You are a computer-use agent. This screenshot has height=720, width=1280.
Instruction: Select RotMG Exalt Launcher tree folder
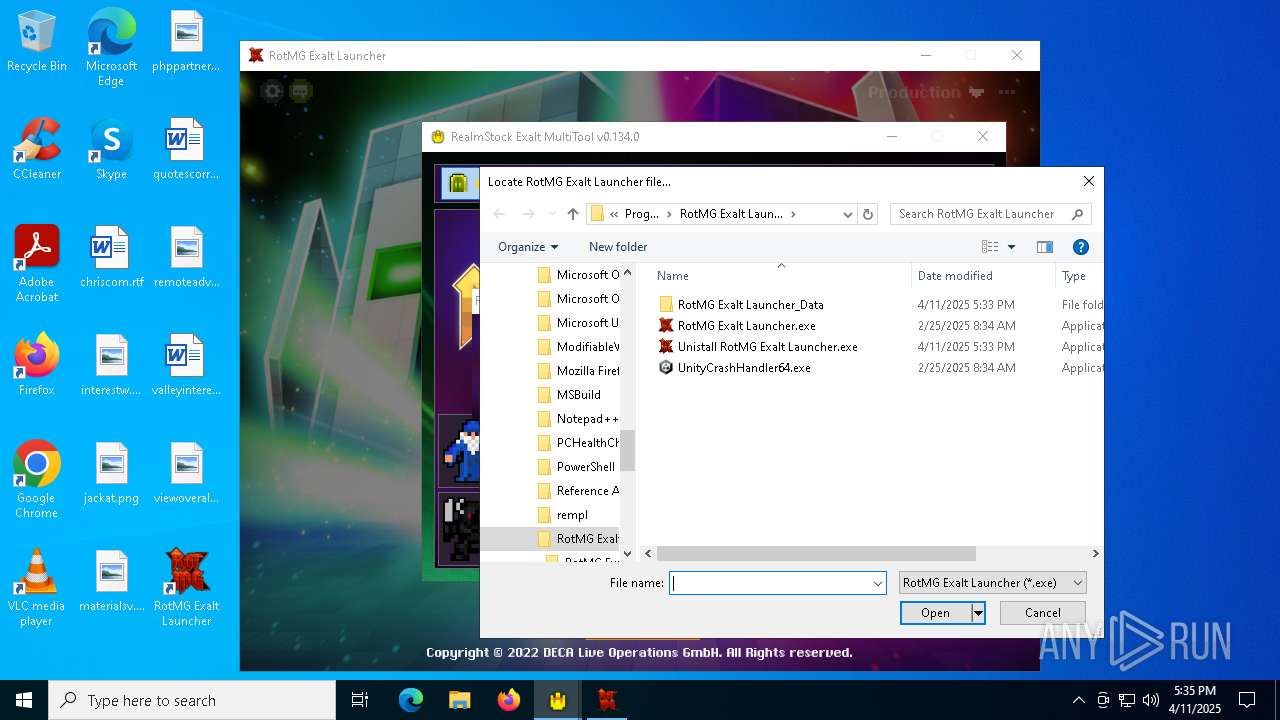578,539
